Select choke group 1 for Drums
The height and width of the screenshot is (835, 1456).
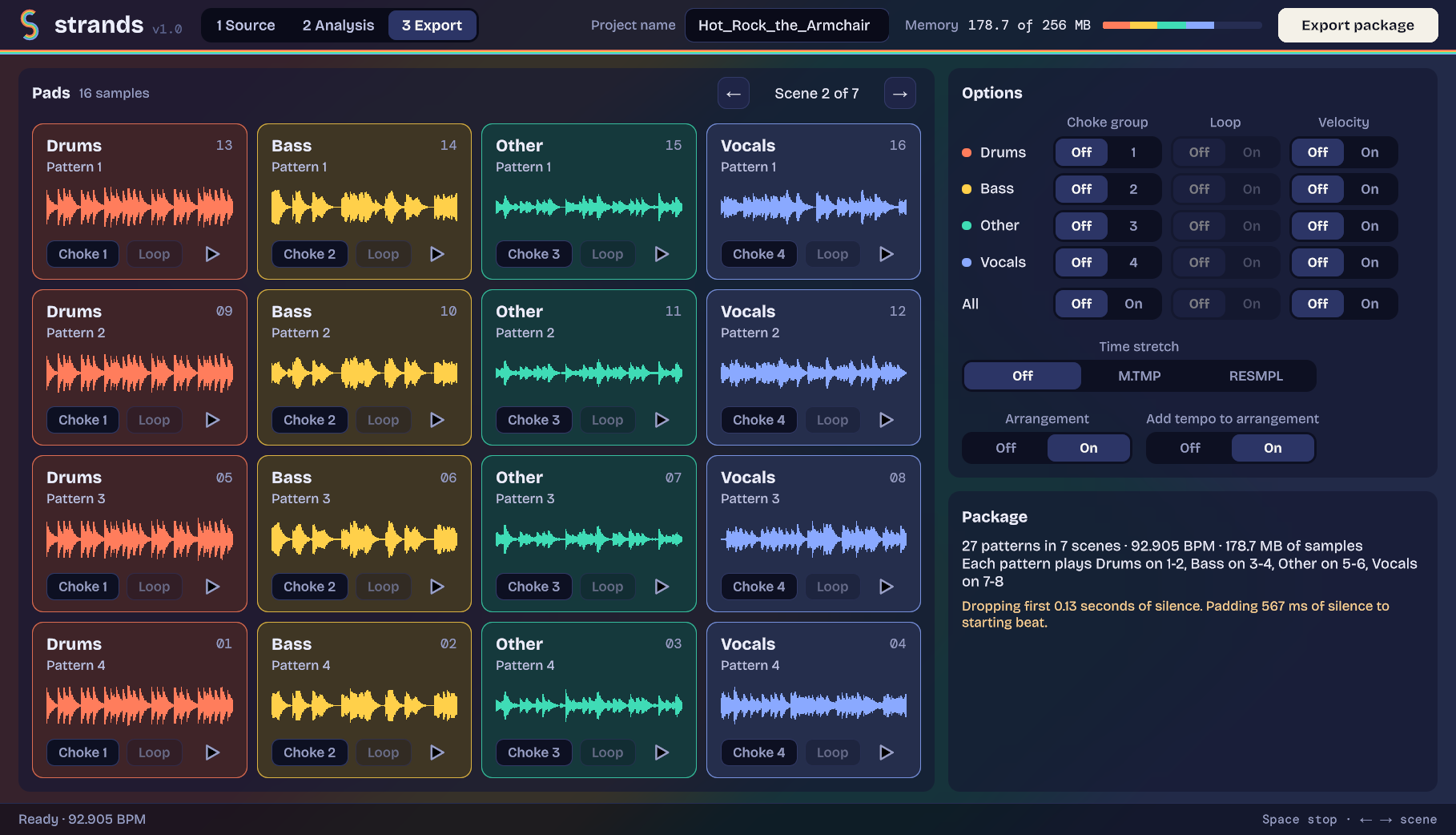(x=1133, y=152)
